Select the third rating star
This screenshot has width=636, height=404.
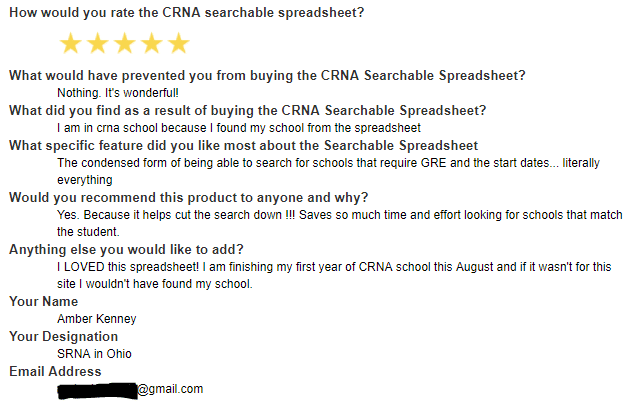pyautogui.click(x=125, y=43)
